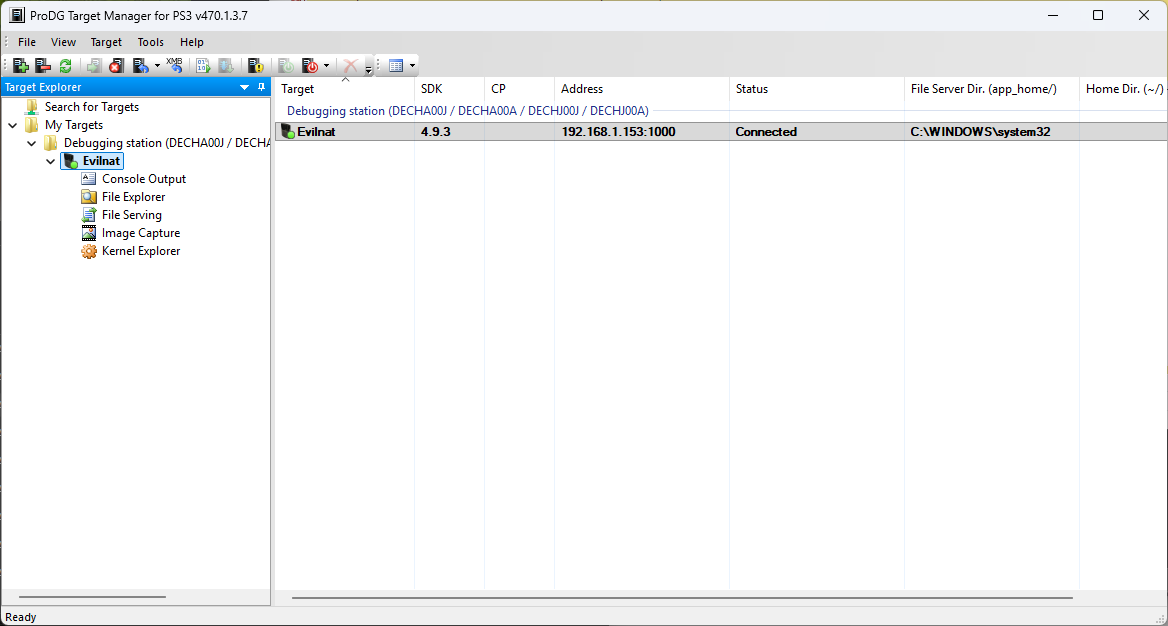Viewport: 1168px width, 626px height.
Task: Open the Reset target dropdown arrow
Action: click(x=157, y=66)
